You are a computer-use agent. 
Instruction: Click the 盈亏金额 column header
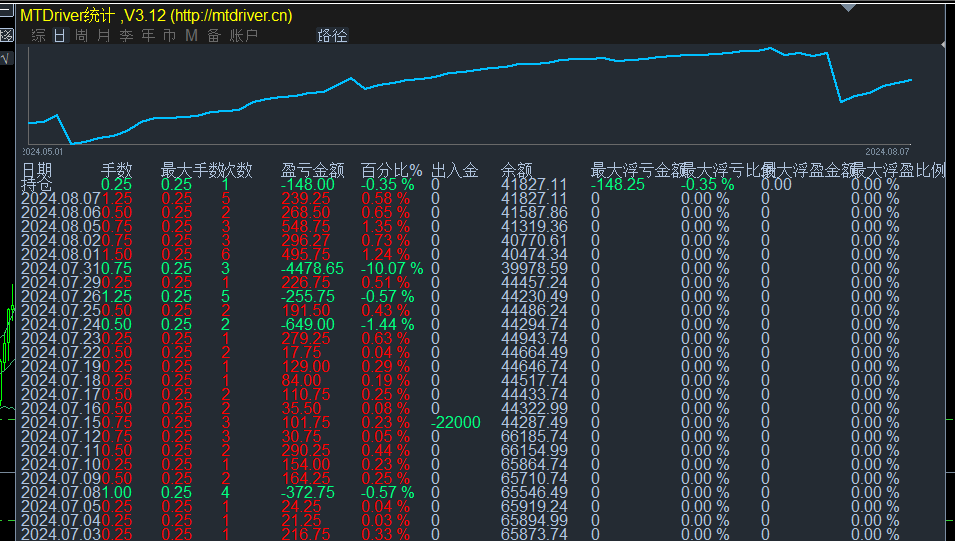click(313, 171)
